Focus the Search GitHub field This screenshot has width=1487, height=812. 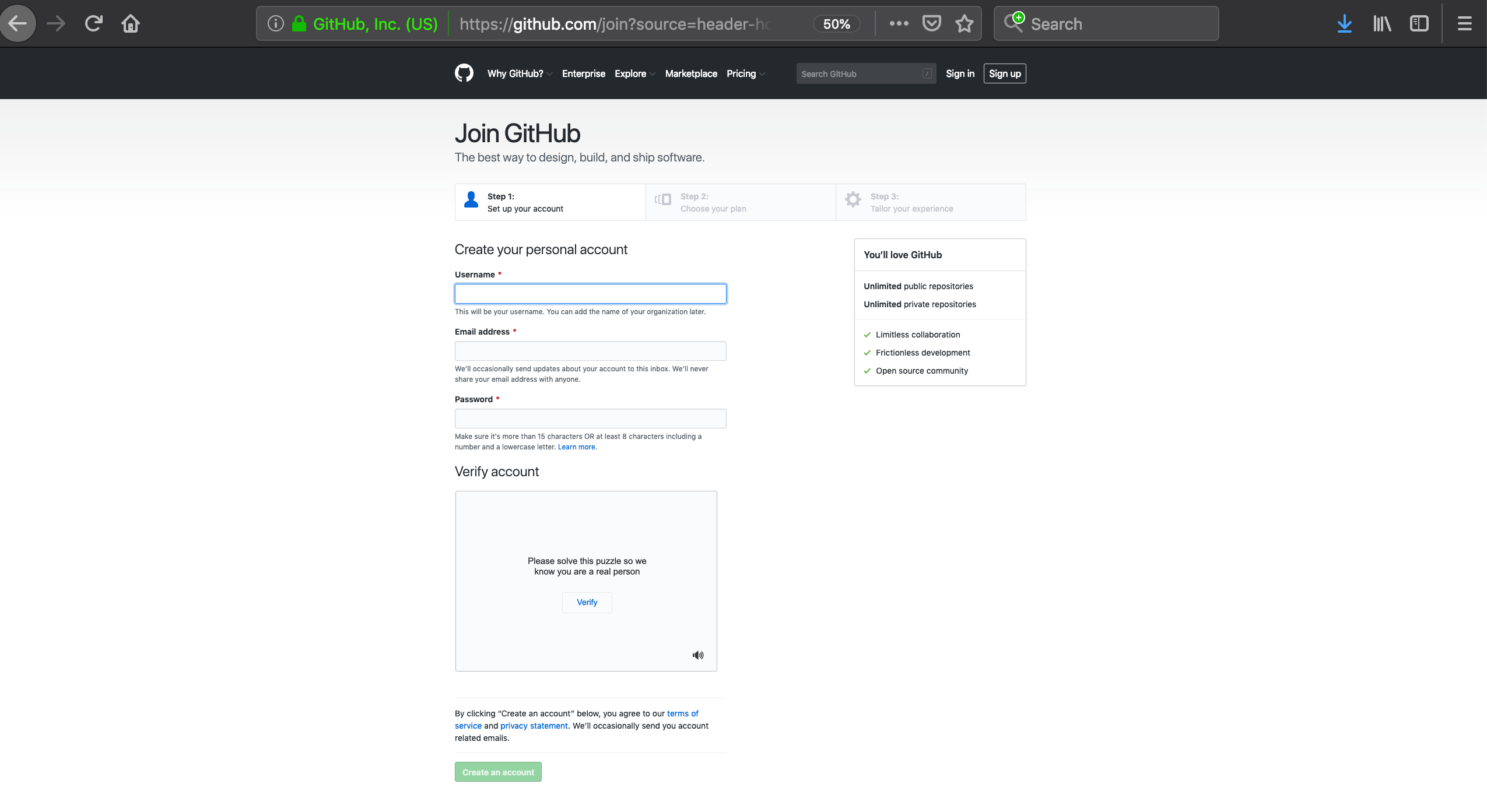866,73
